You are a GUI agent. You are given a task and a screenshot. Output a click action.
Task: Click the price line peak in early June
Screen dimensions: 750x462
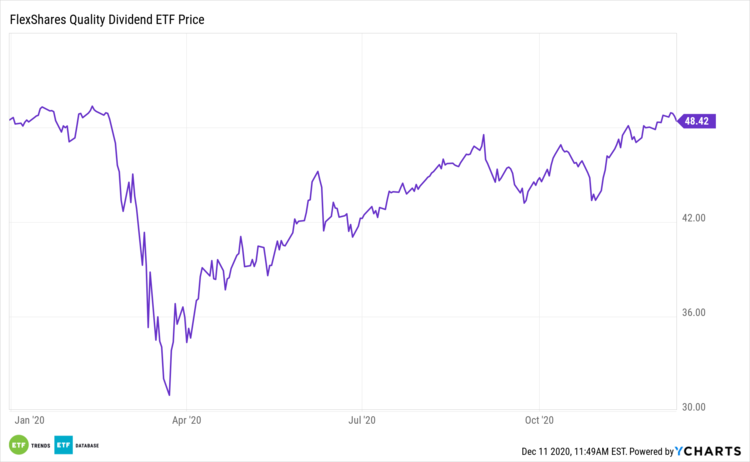319,172
